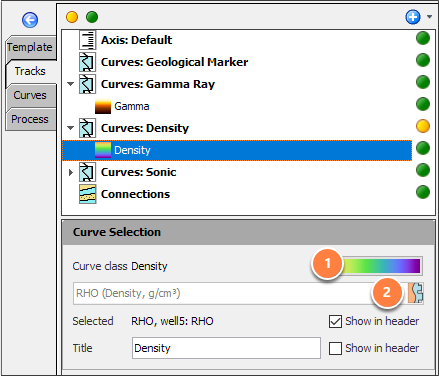Switch to the Process tab

(30, 119)
